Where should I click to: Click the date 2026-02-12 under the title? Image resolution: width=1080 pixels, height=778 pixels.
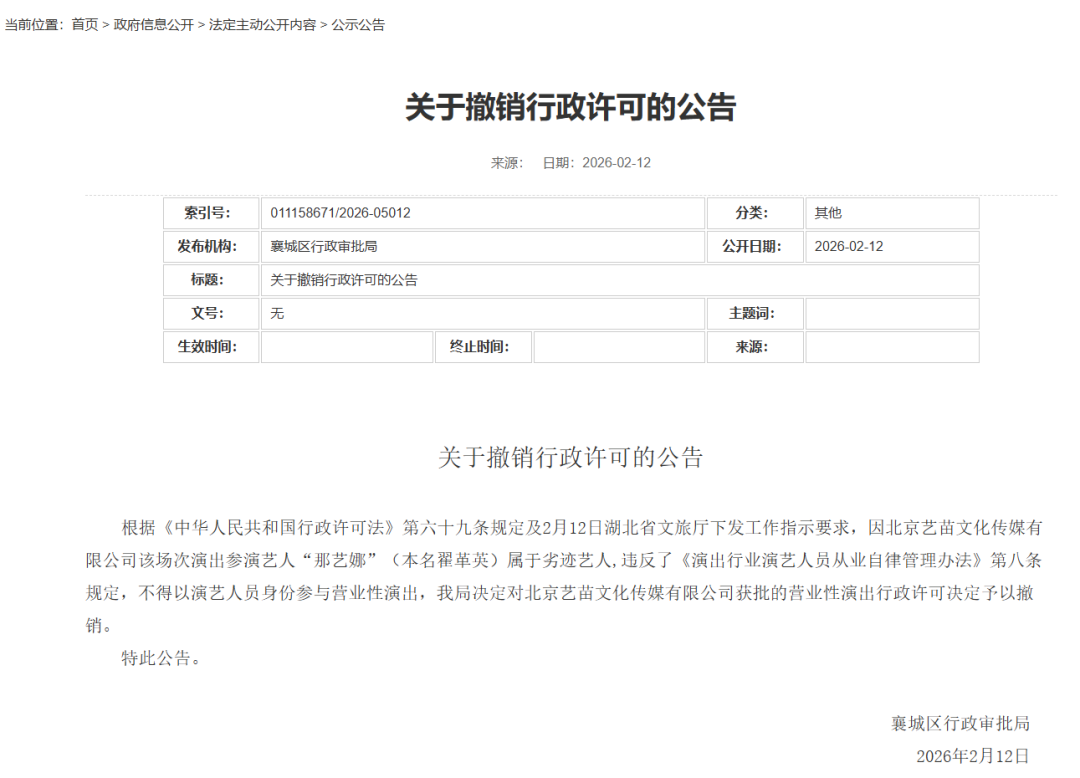click(x=616, y=163)
